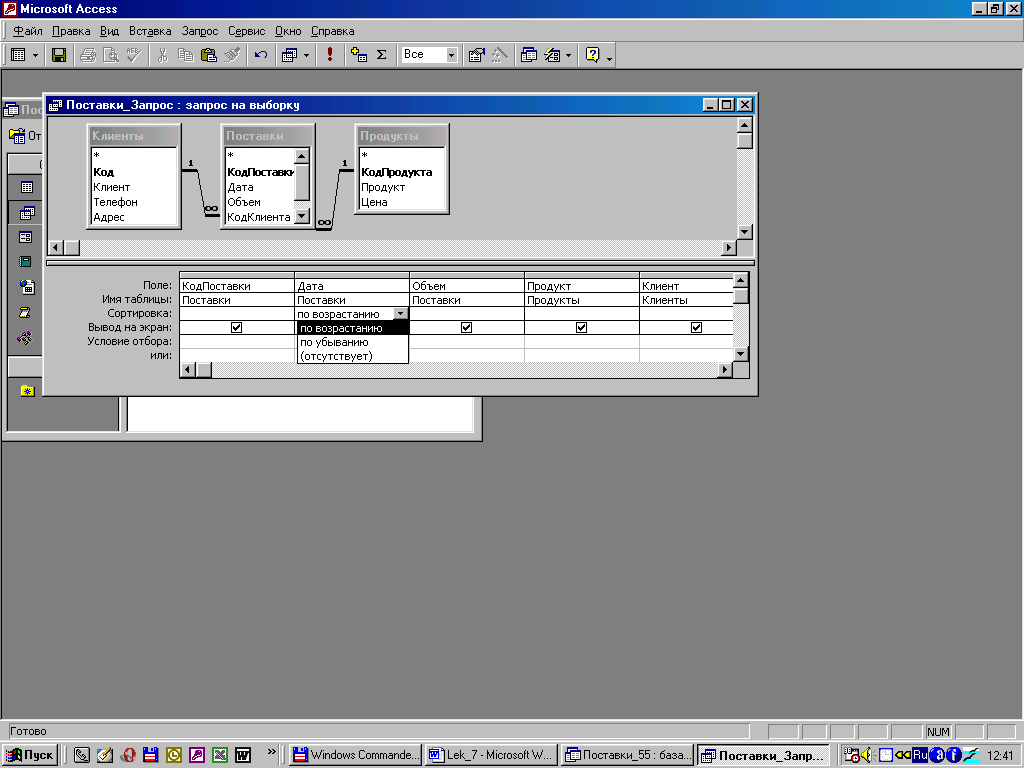Choose '(отсутствует)' in the sort list
The width and height of the screenshot is (1024, 768).
coord(353,356)
